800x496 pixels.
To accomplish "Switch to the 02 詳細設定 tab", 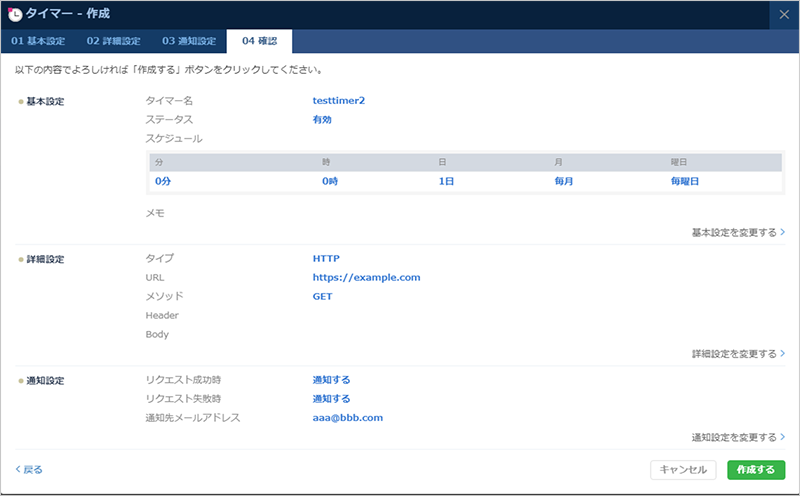I will pyautogui.click(x=113, y=41).
